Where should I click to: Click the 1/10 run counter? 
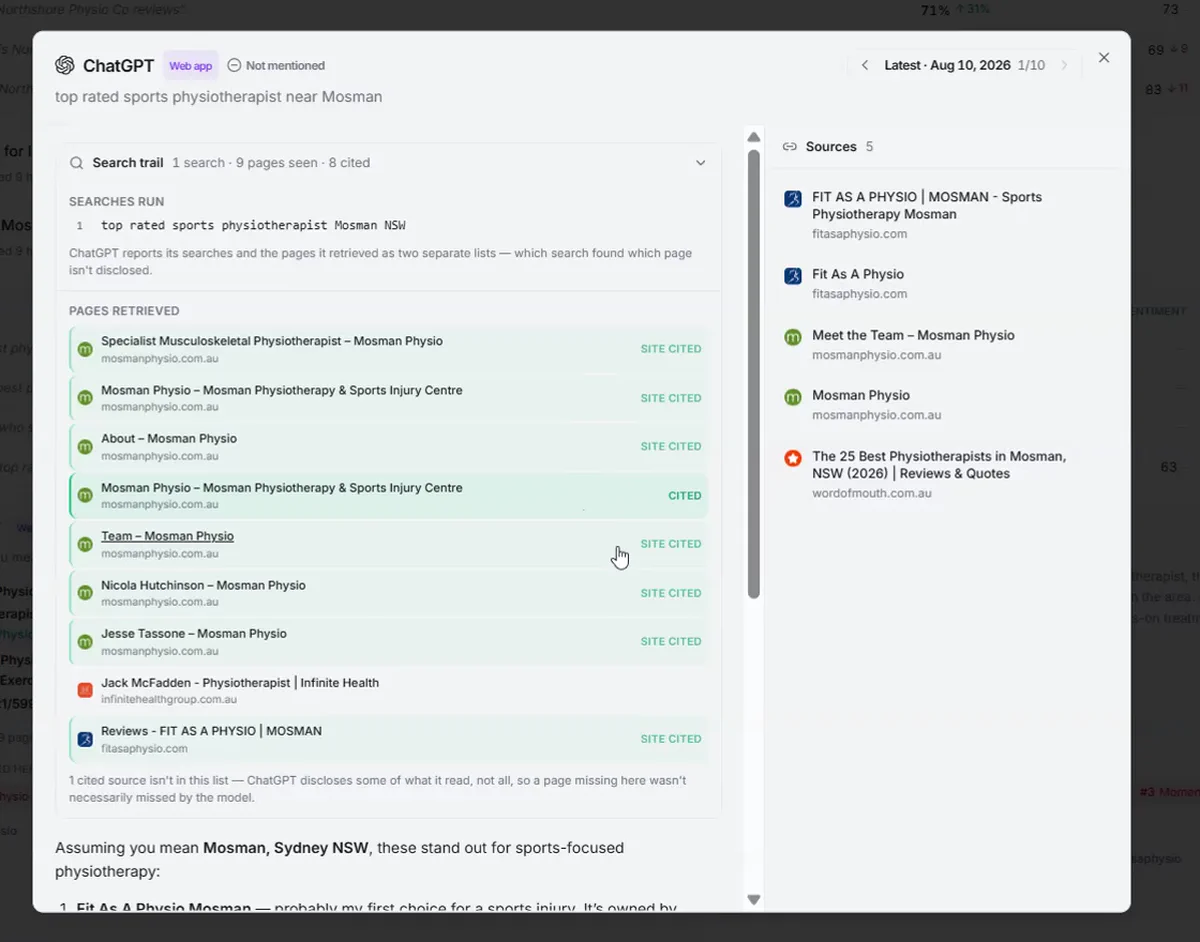click(1031, 65)
